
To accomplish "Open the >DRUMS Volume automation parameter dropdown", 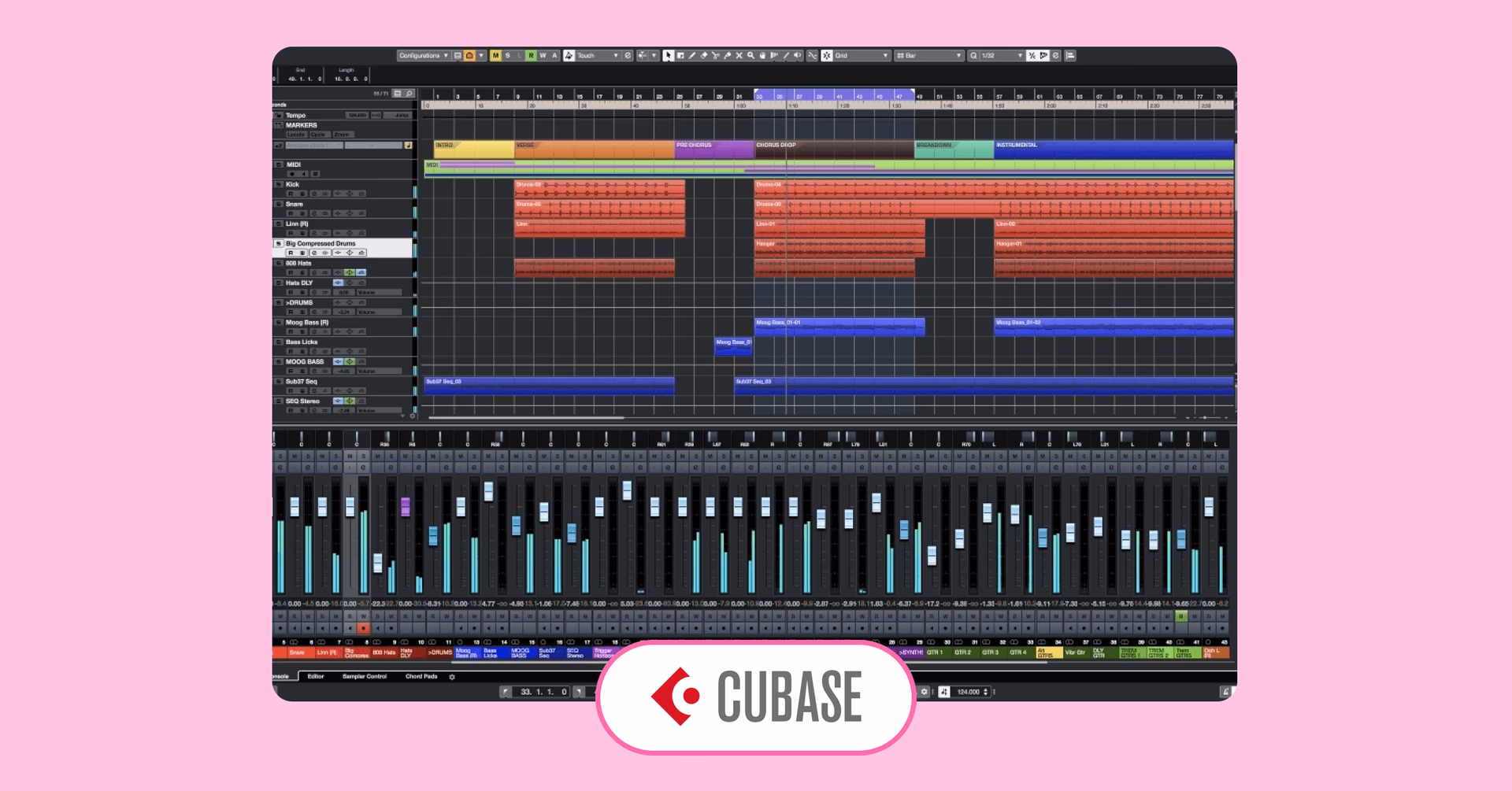I will click(380, 312).
